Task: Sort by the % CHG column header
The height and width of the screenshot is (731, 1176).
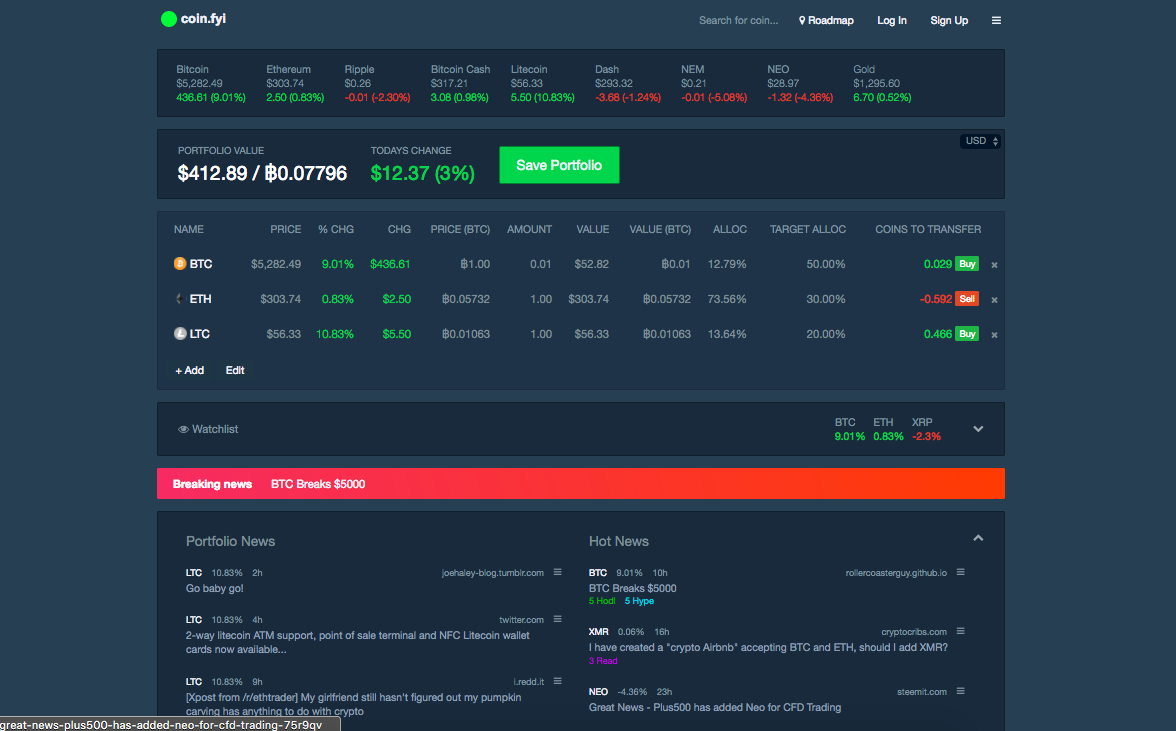Action: 335,229
